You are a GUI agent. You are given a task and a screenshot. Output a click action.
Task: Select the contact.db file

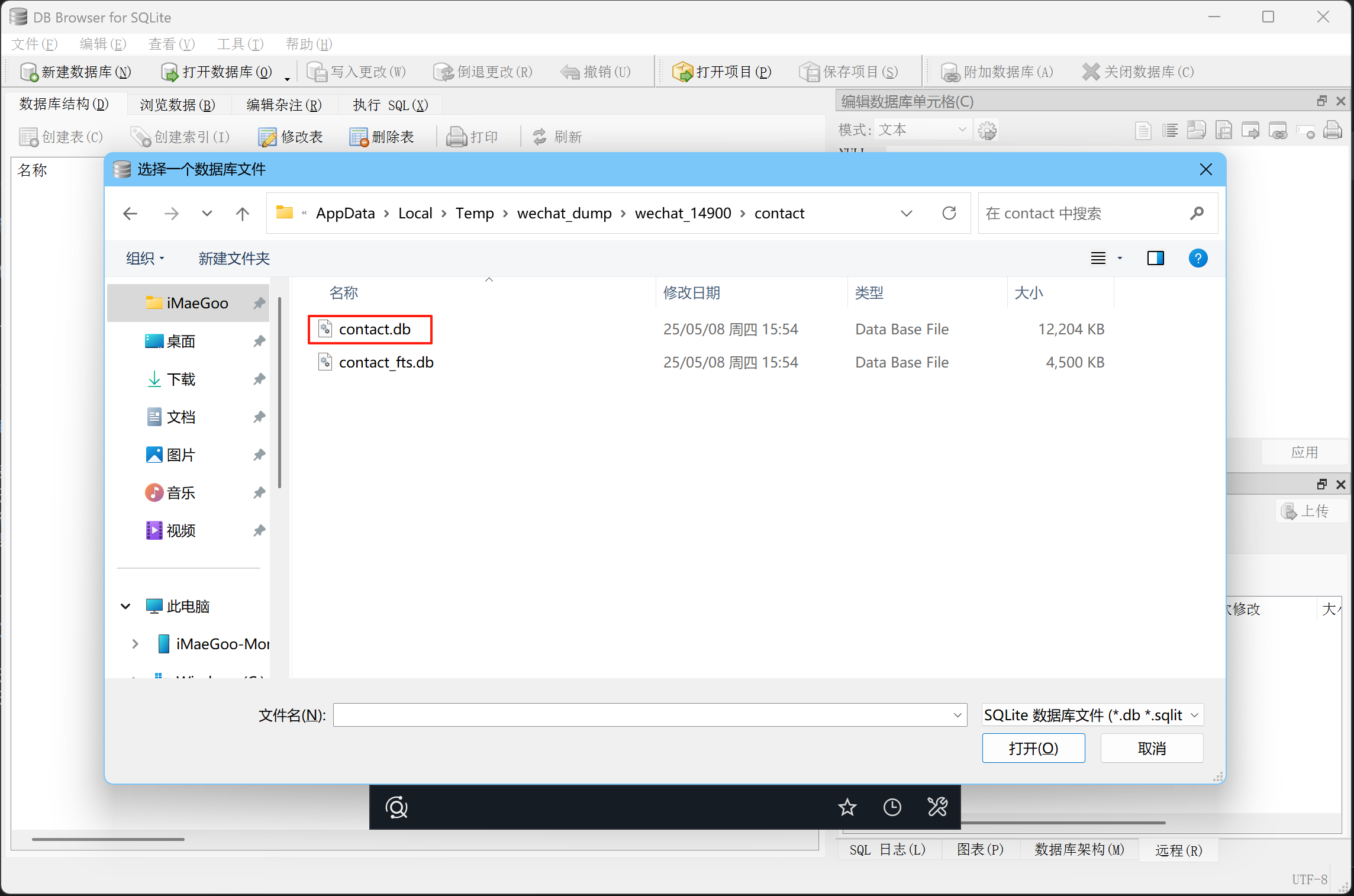click(x=374, y=329)
